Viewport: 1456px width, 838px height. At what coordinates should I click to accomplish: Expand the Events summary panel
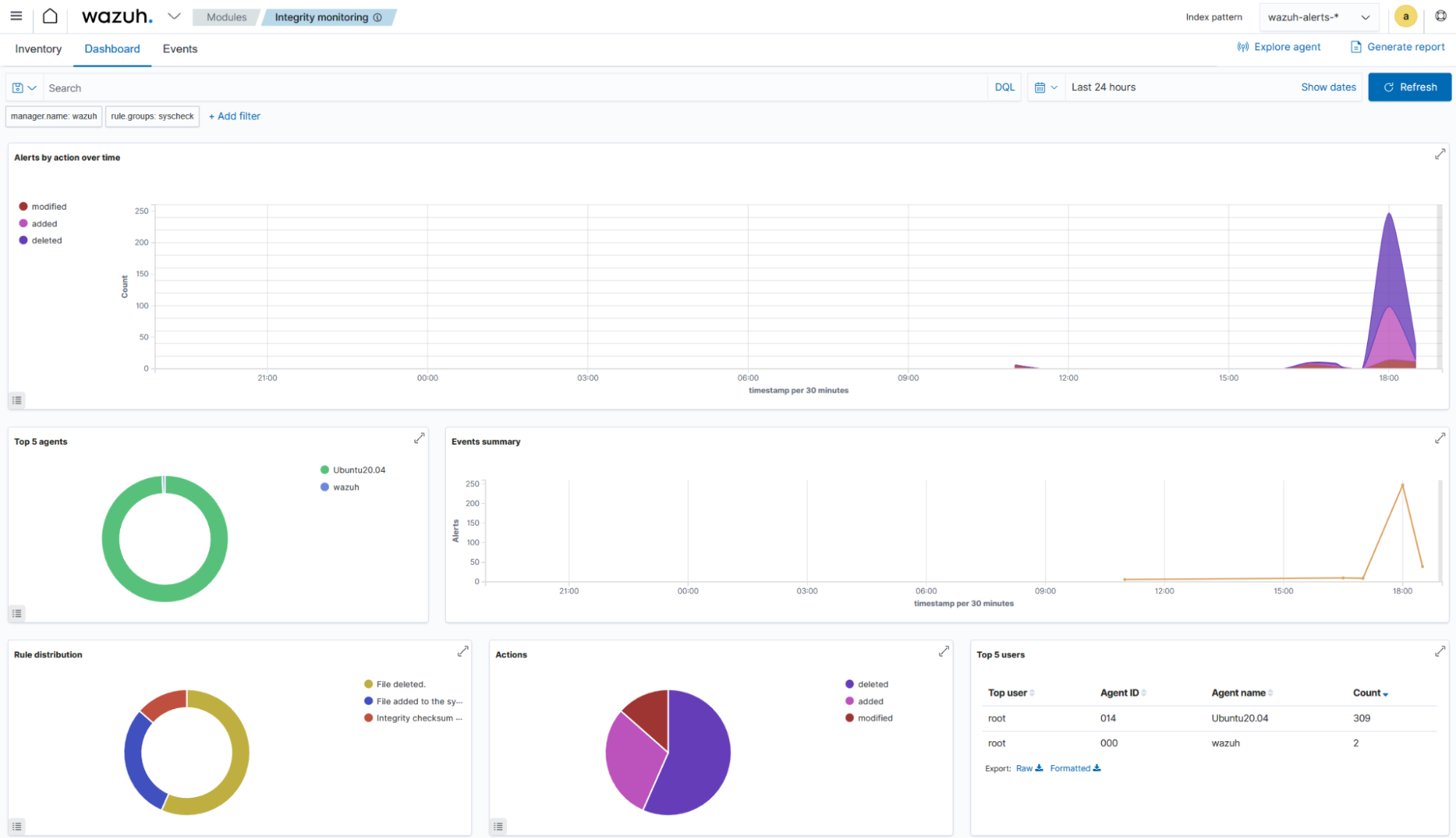coord(1440,438)
